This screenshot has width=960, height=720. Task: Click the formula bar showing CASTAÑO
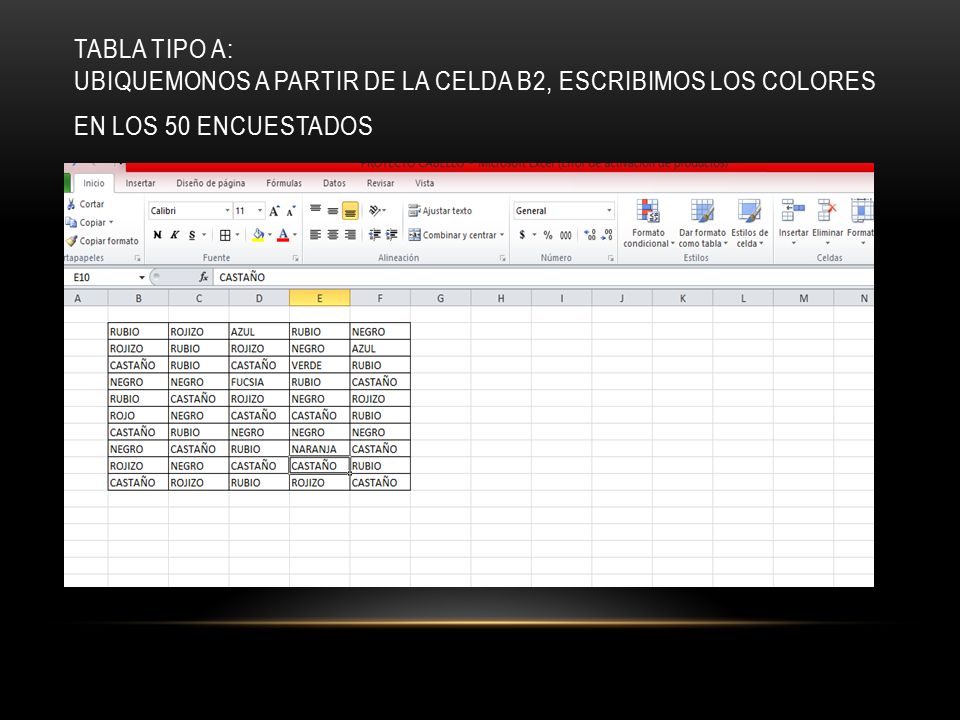click(542, 277)
